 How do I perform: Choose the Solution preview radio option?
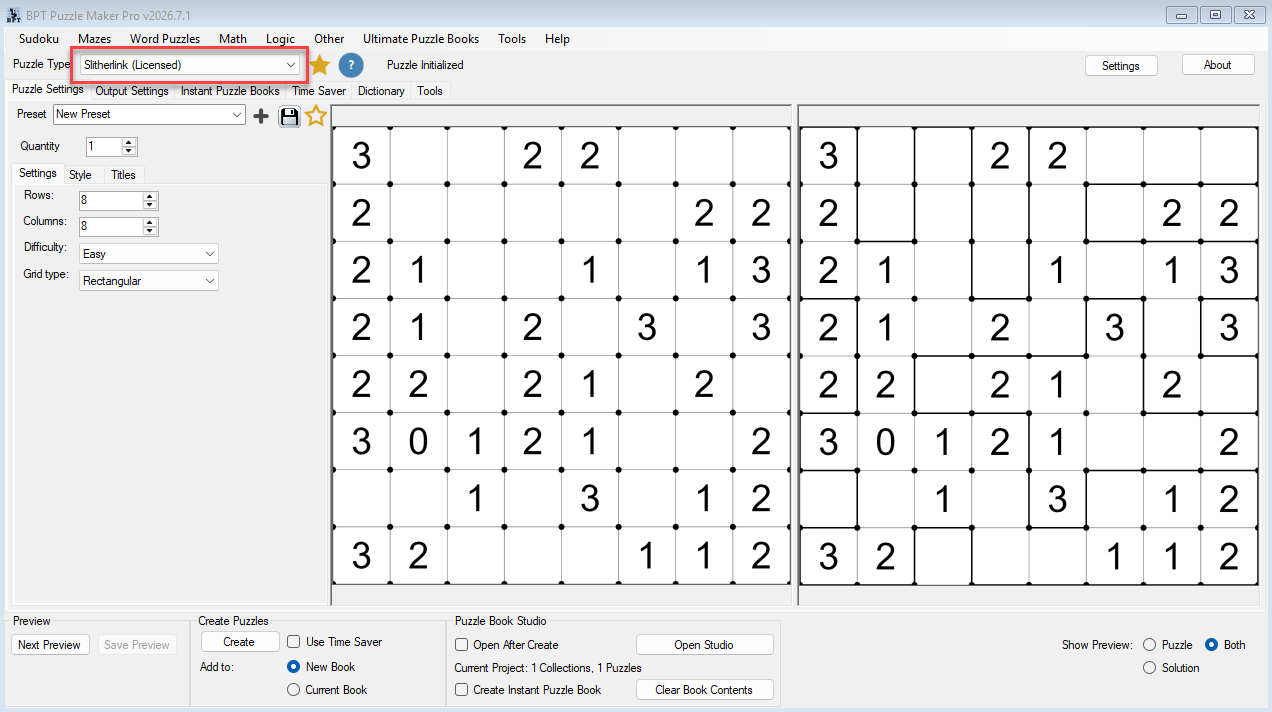(1149, 668)
